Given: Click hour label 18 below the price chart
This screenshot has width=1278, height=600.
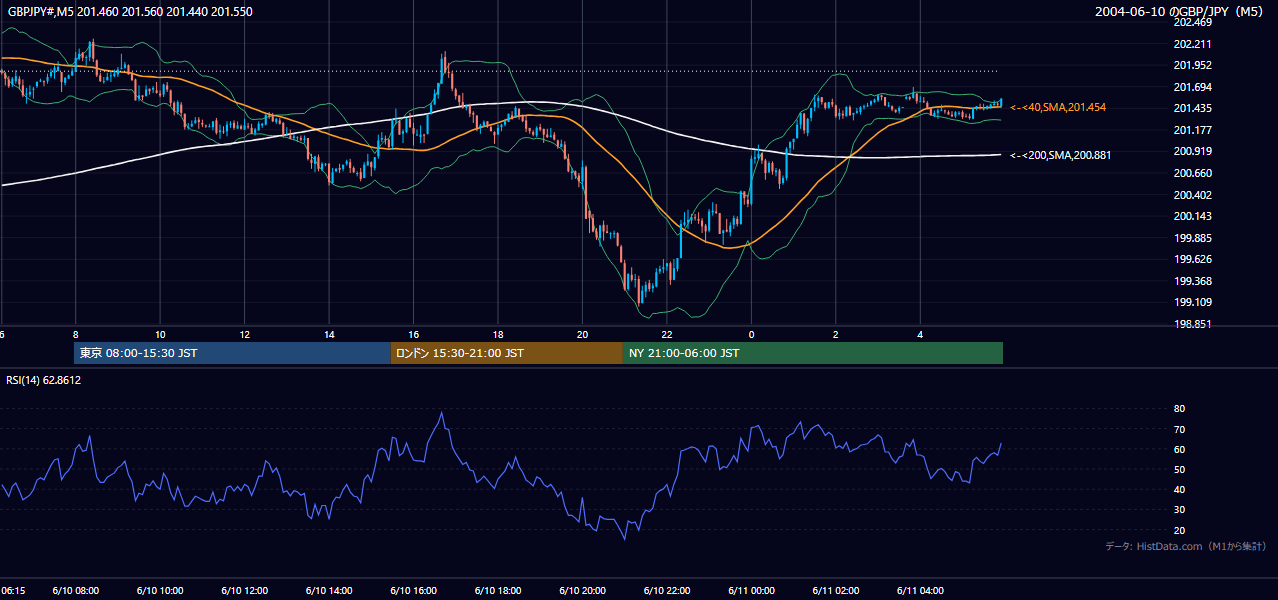Looking at the screenshot, I should 498,334.
